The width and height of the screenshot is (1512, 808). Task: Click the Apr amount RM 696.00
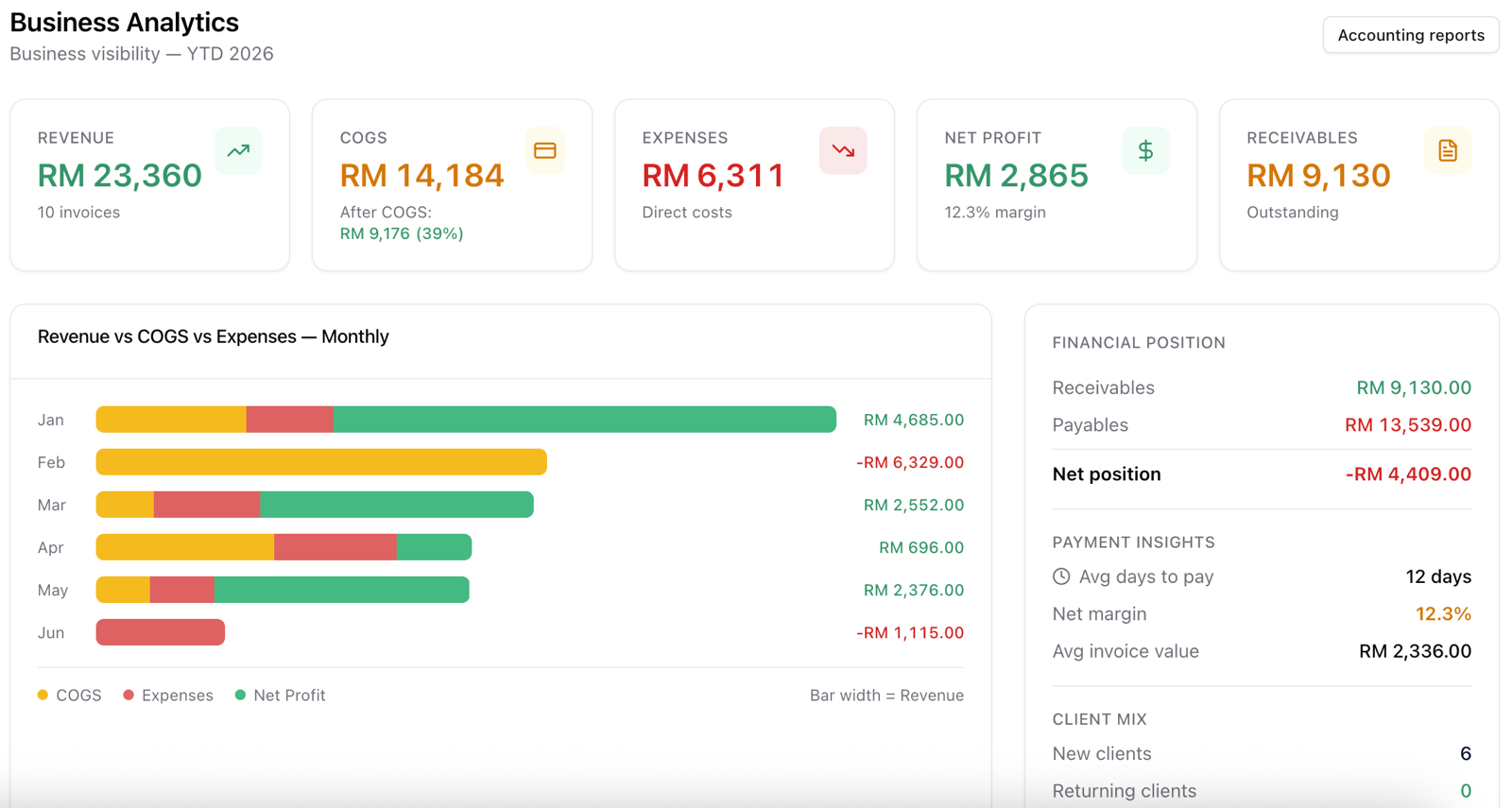tap(921, 547)
